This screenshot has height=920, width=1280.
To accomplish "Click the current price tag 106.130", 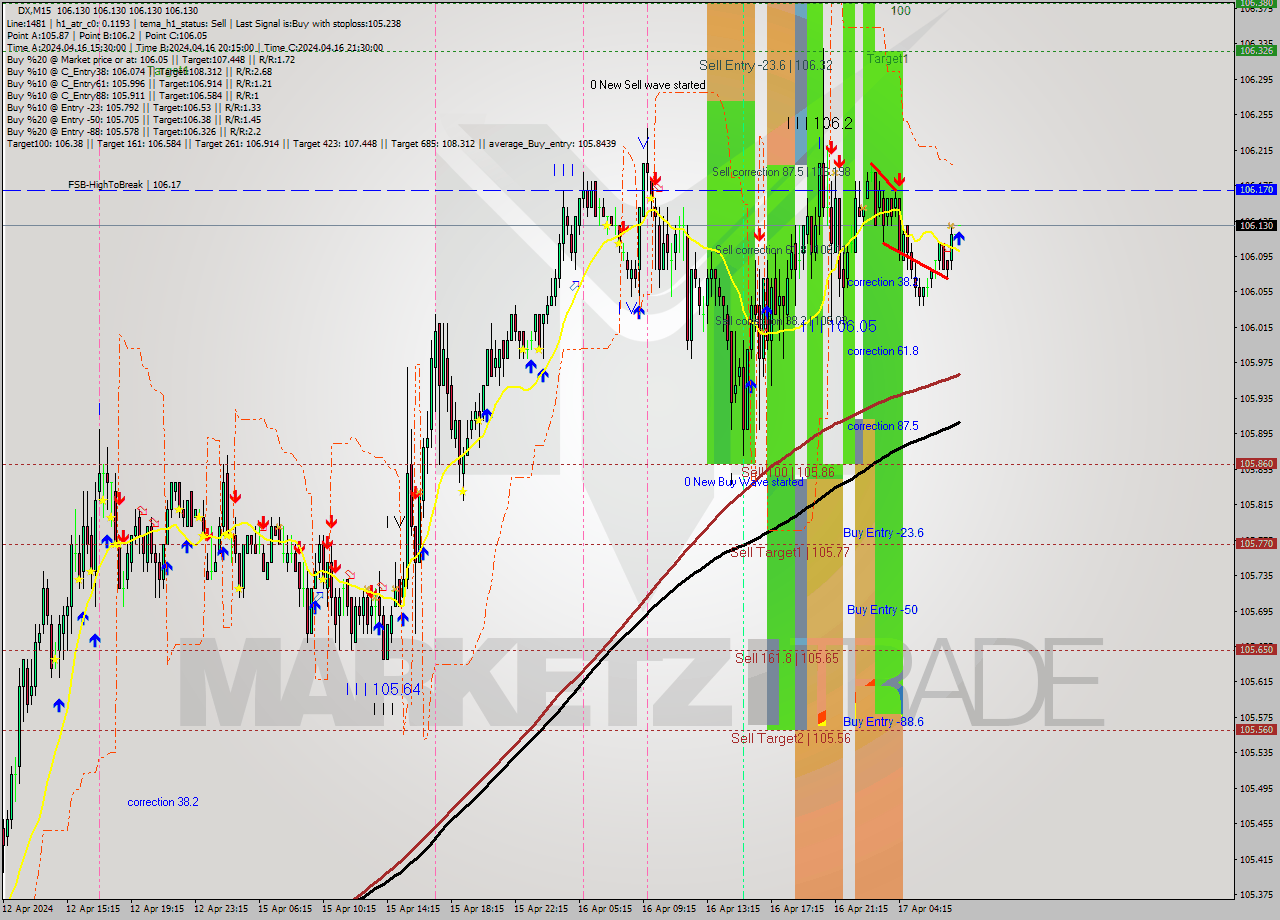I will pos(1256,226).
